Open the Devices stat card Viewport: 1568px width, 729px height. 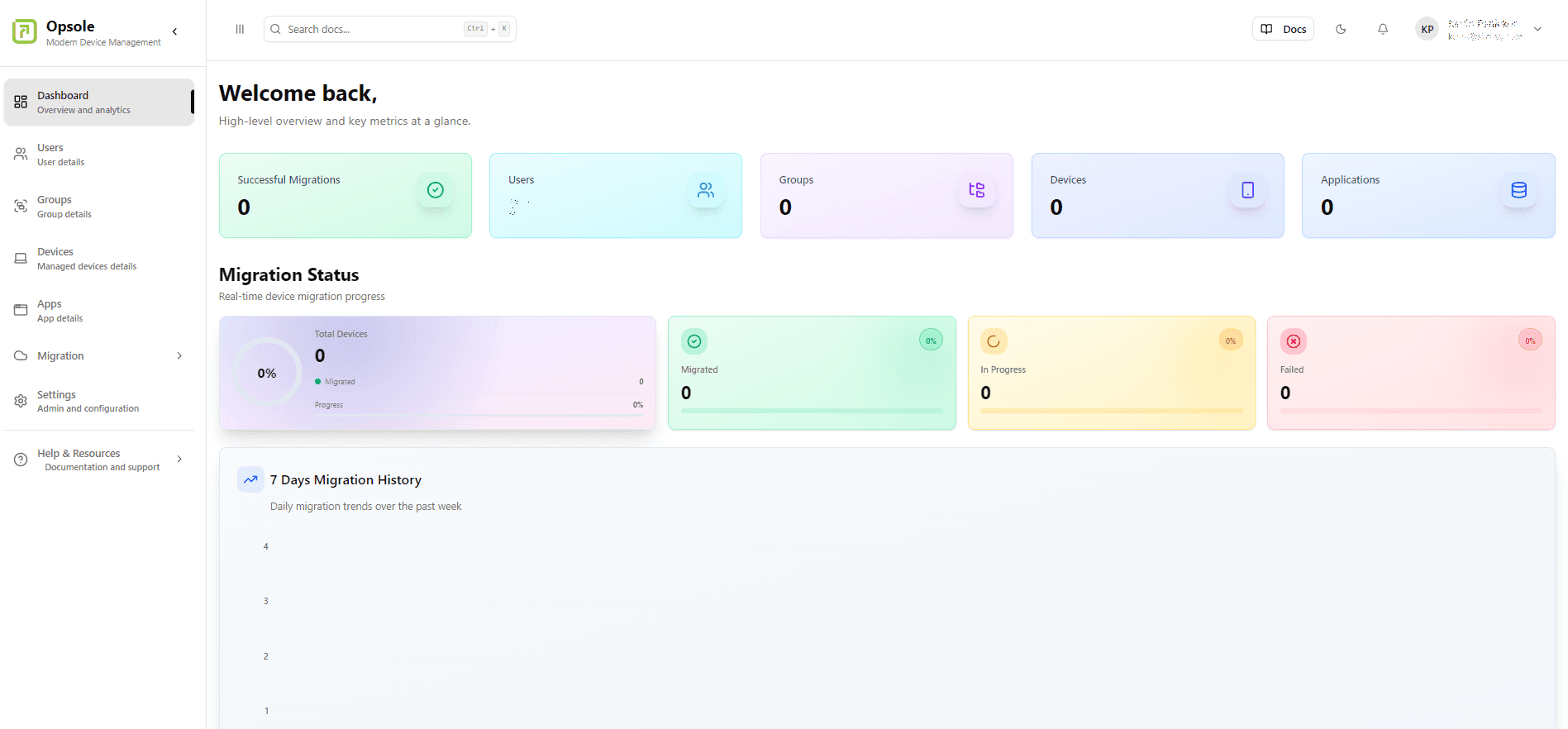point(1158,196)
